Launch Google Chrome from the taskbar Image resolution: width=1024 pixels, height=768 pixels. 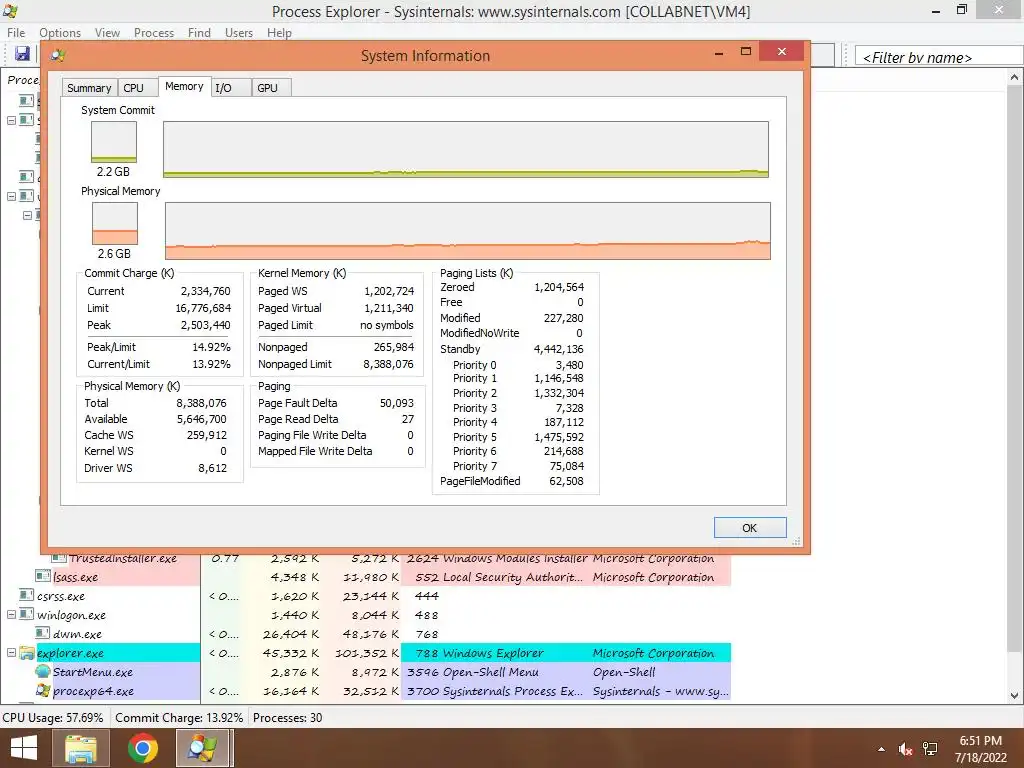pos(142,748)
